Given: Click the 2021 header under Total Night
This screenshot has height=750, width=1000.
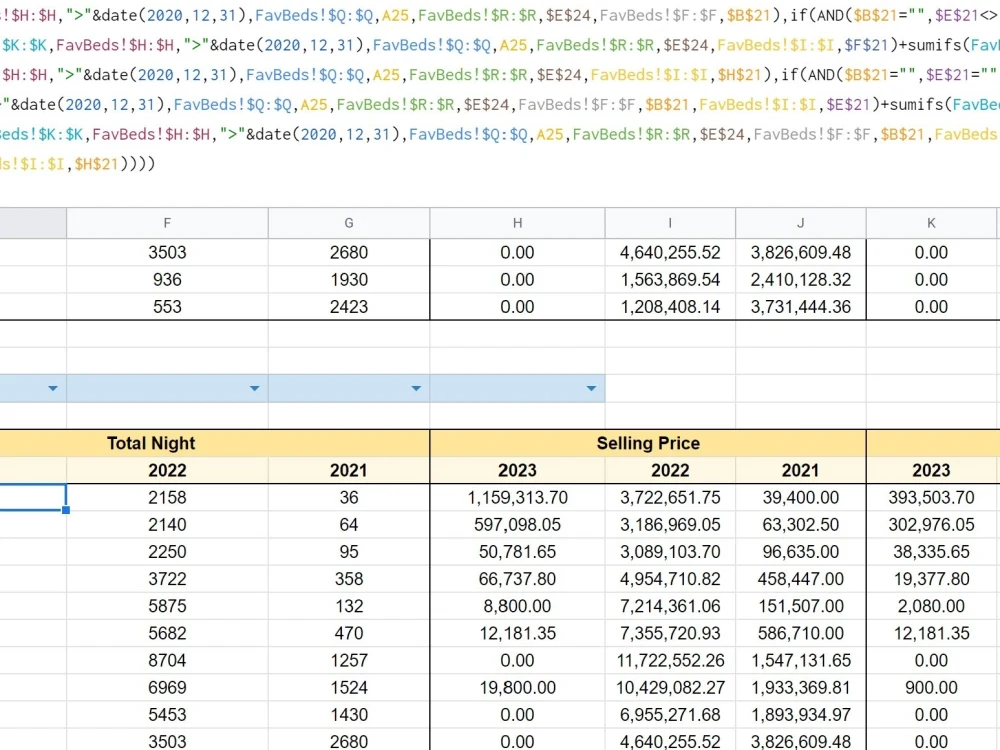Looking at the screenshot, I should (349, 470).
